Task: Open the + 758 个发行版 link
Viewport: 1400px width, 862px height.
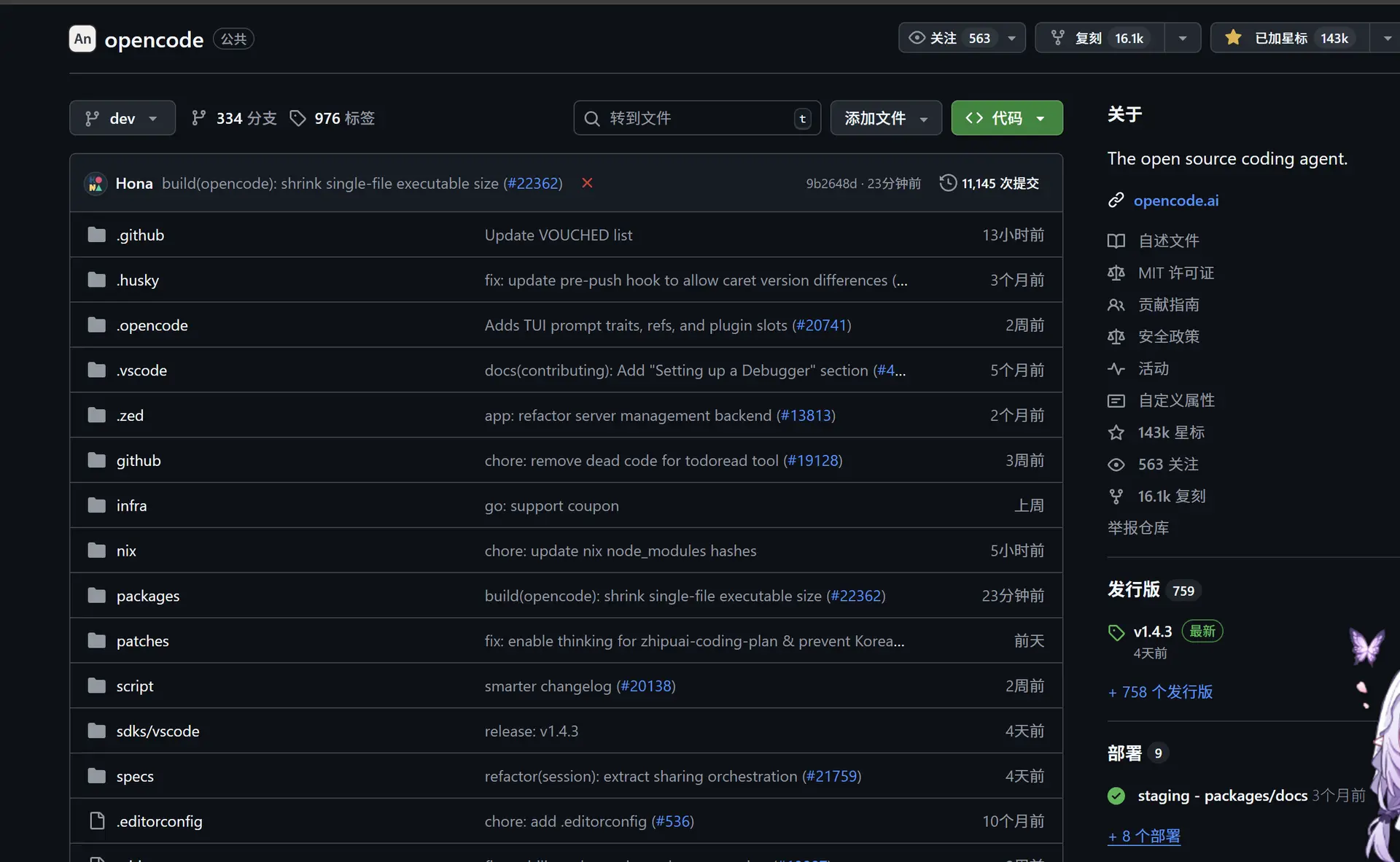Action: (1160, 692)
